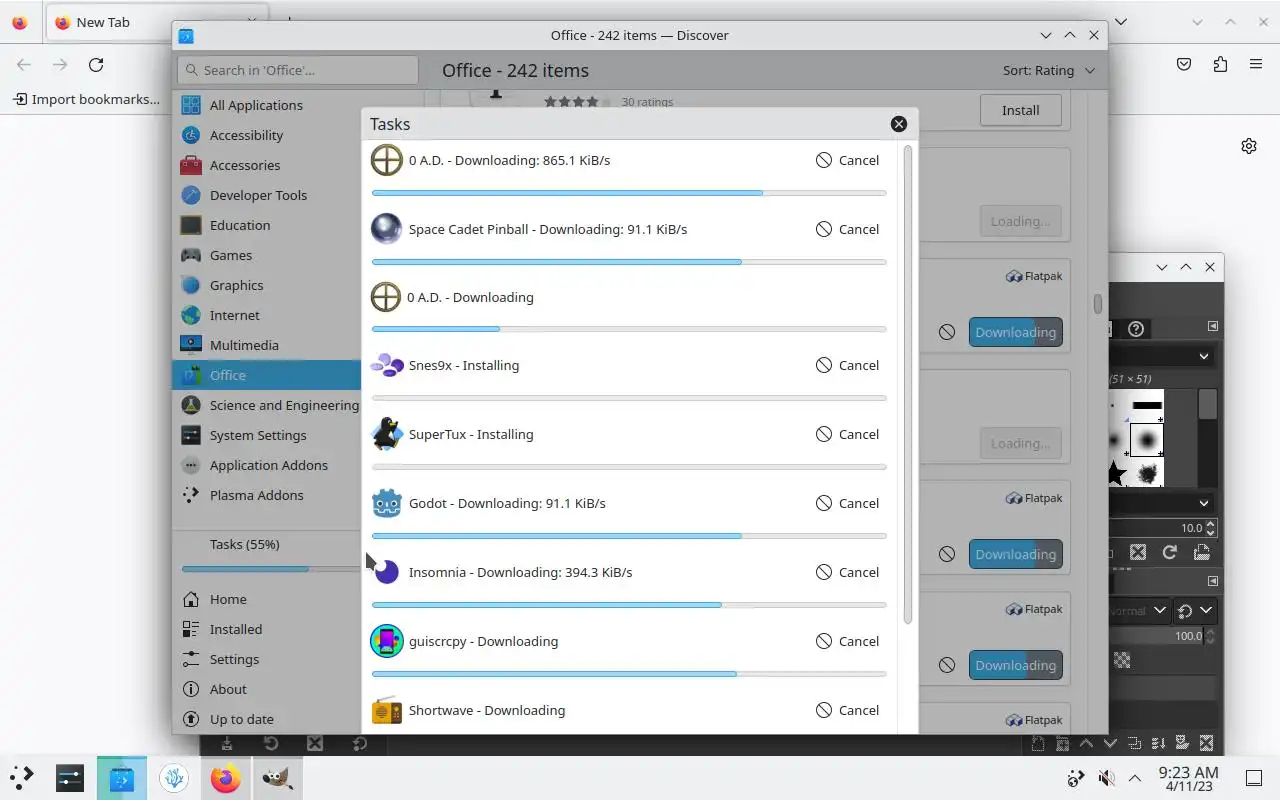Viewport: 1280px width, 800px height.
Task: Select the Internet category
Action: coord(267,315)
